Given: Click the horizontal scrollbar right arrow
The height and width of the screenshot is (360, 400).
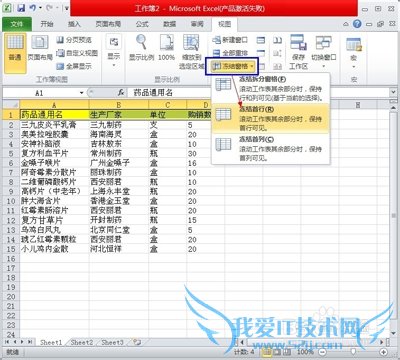Looking at the screenshot, I should coord(383,342).
